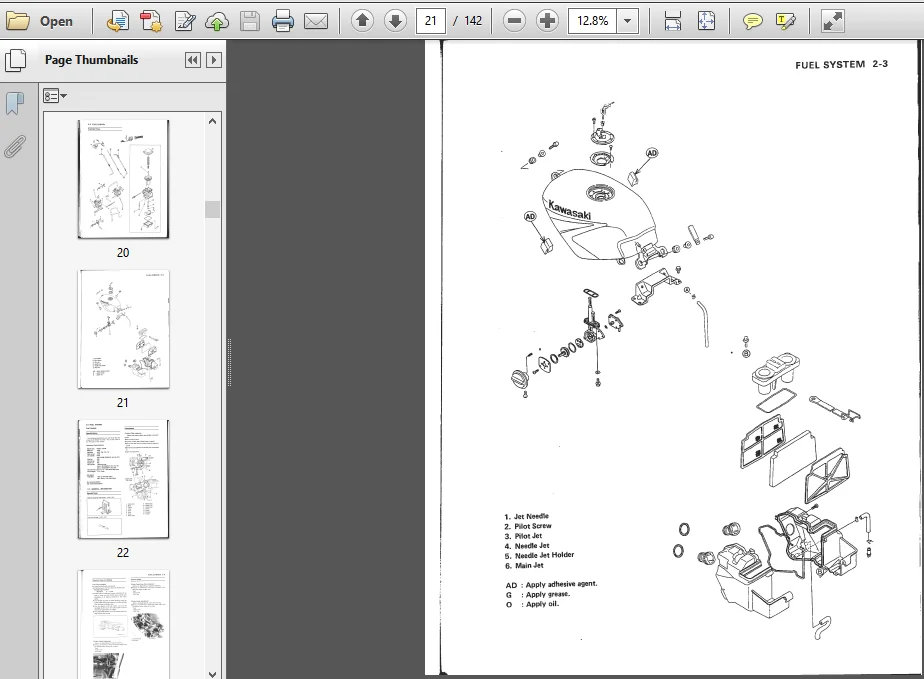The width and height of the screenshot is (924, 679).
Task: Click the Open file button
Action: 39,21
